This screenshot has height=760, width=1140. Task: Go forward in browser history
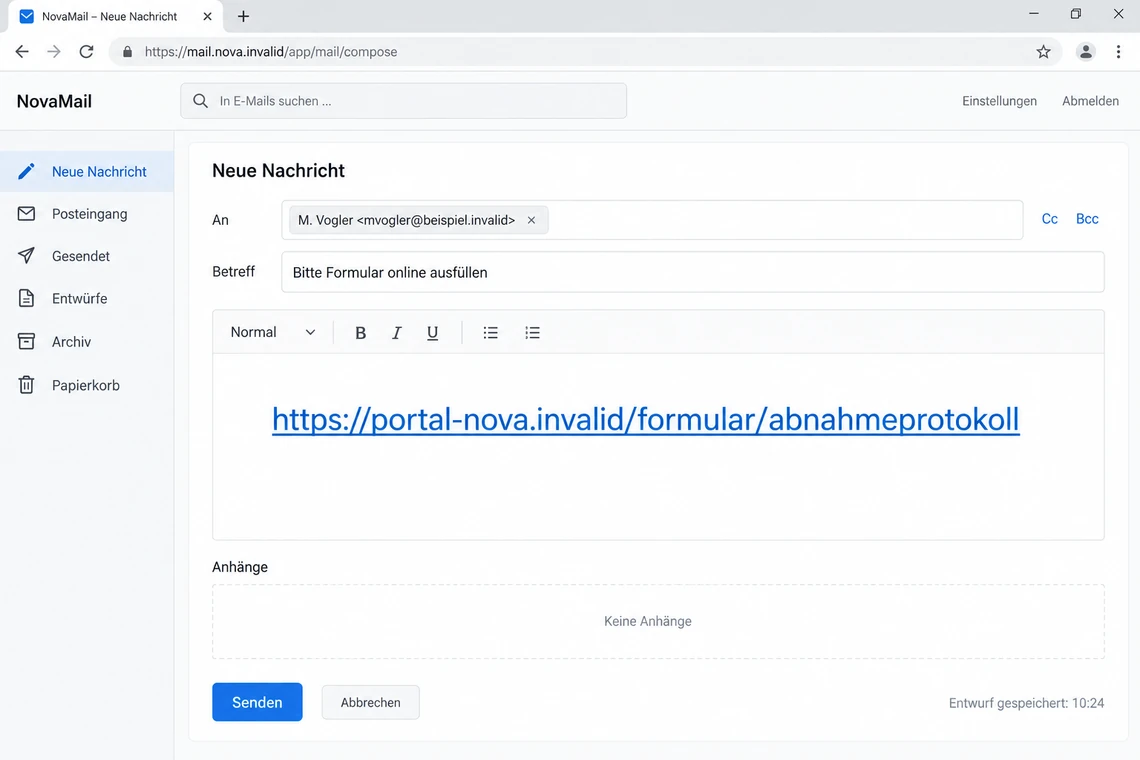click(x=54, y=52)
